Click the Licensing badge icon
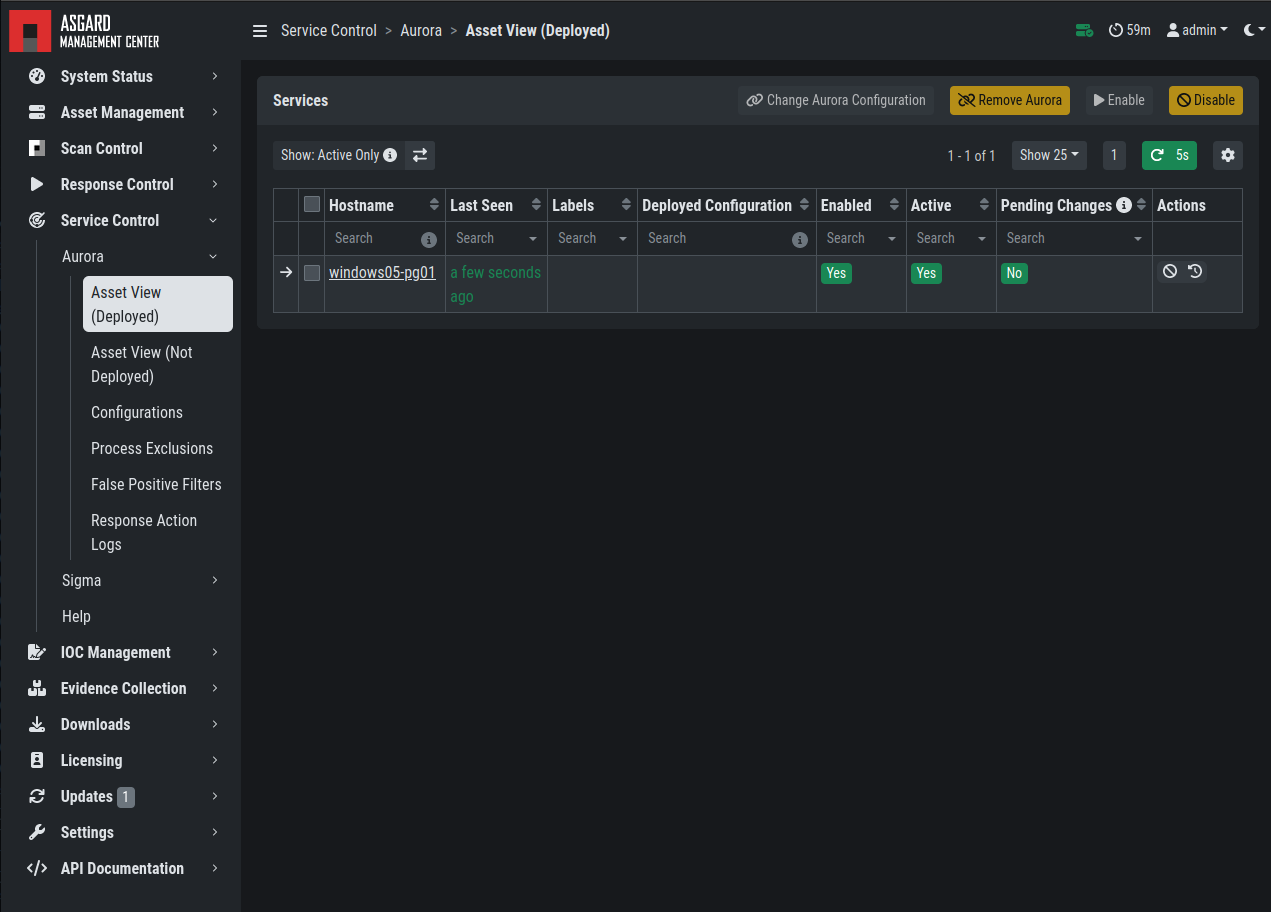Viewport: 1271px width, 912px height. tap(37, 760)
